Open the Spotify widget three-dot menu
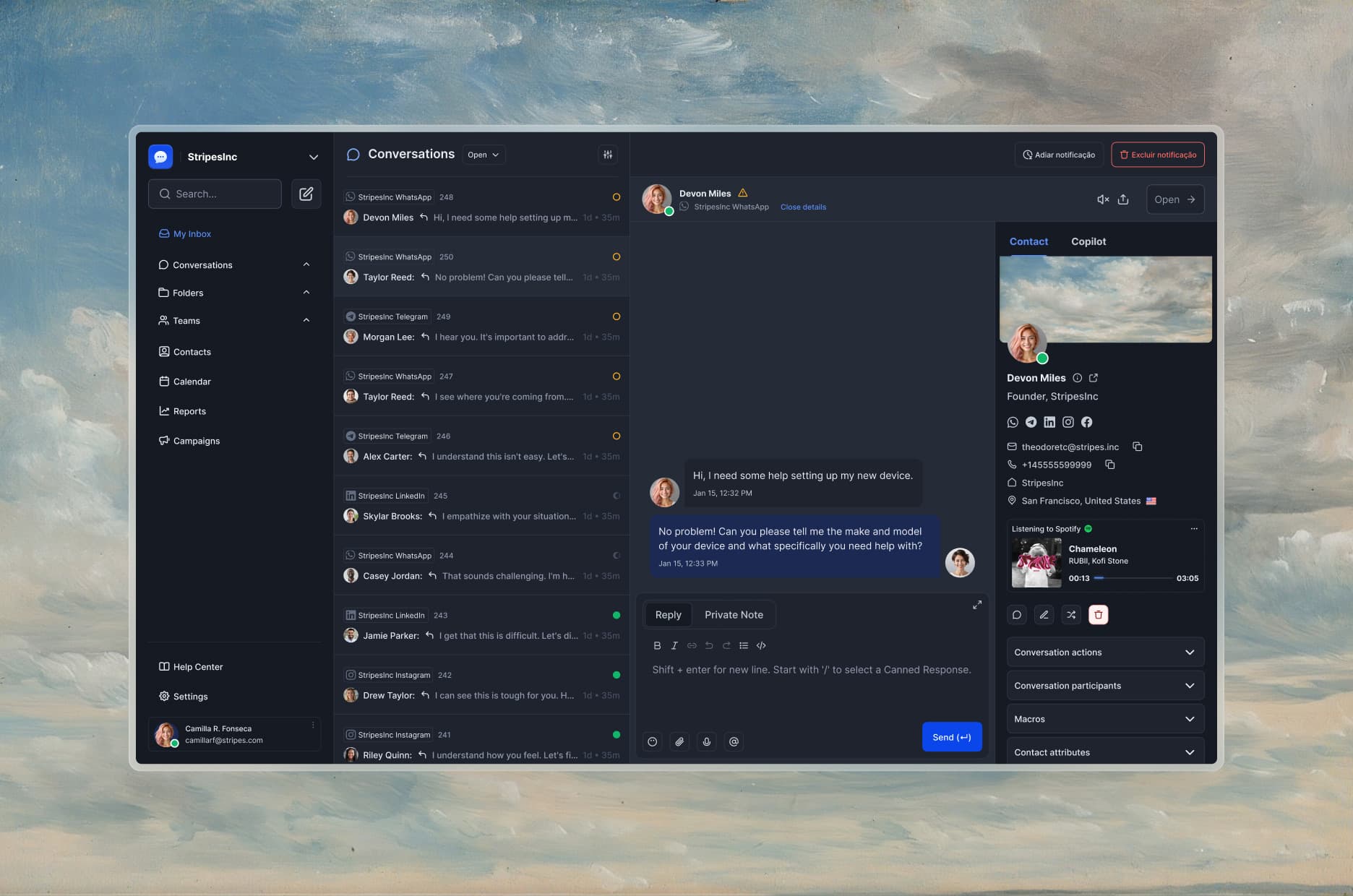The height and width of the screenshot is (896, 1353). point(1194,529)
